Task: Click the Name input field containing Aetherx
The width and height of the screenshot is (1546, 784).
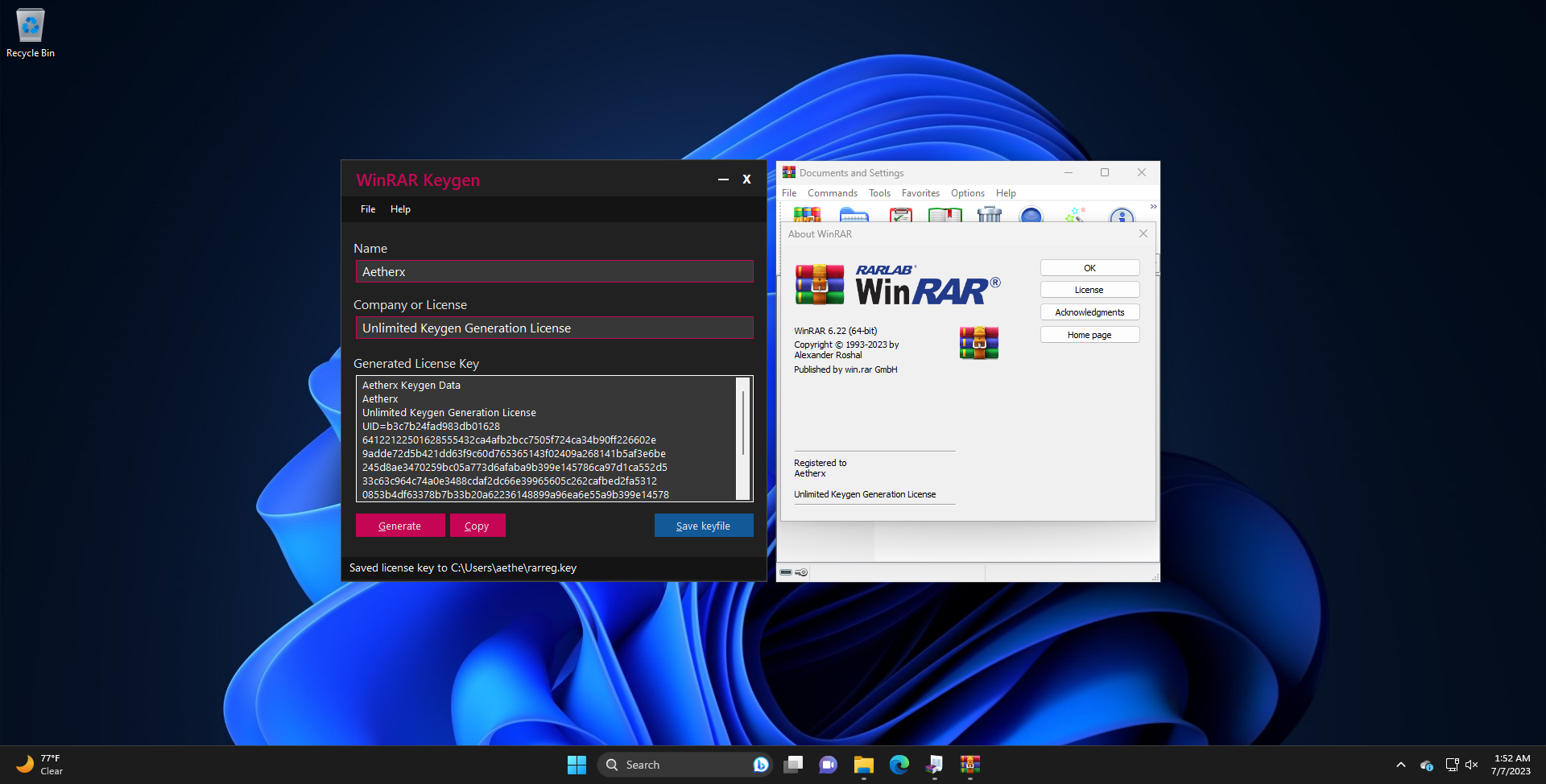Action: 555,271
